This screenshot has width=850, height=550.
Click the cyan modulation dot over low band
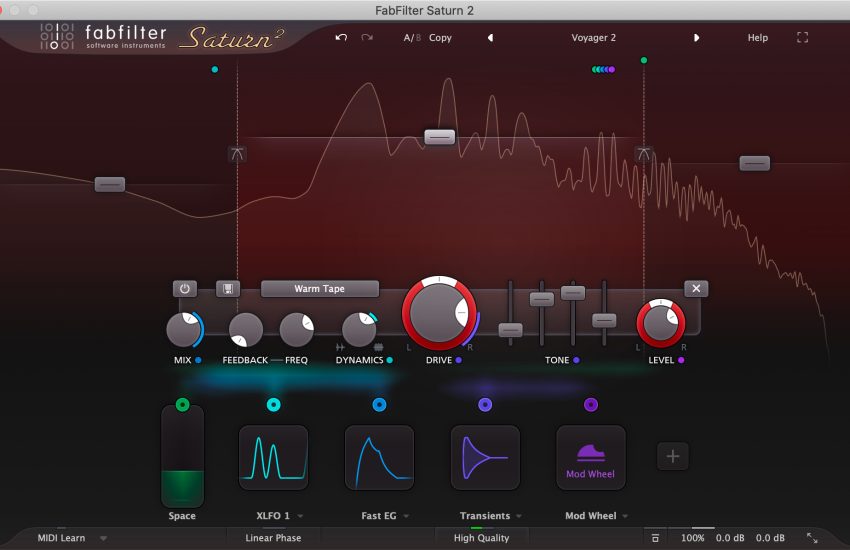tap(215, 69)
